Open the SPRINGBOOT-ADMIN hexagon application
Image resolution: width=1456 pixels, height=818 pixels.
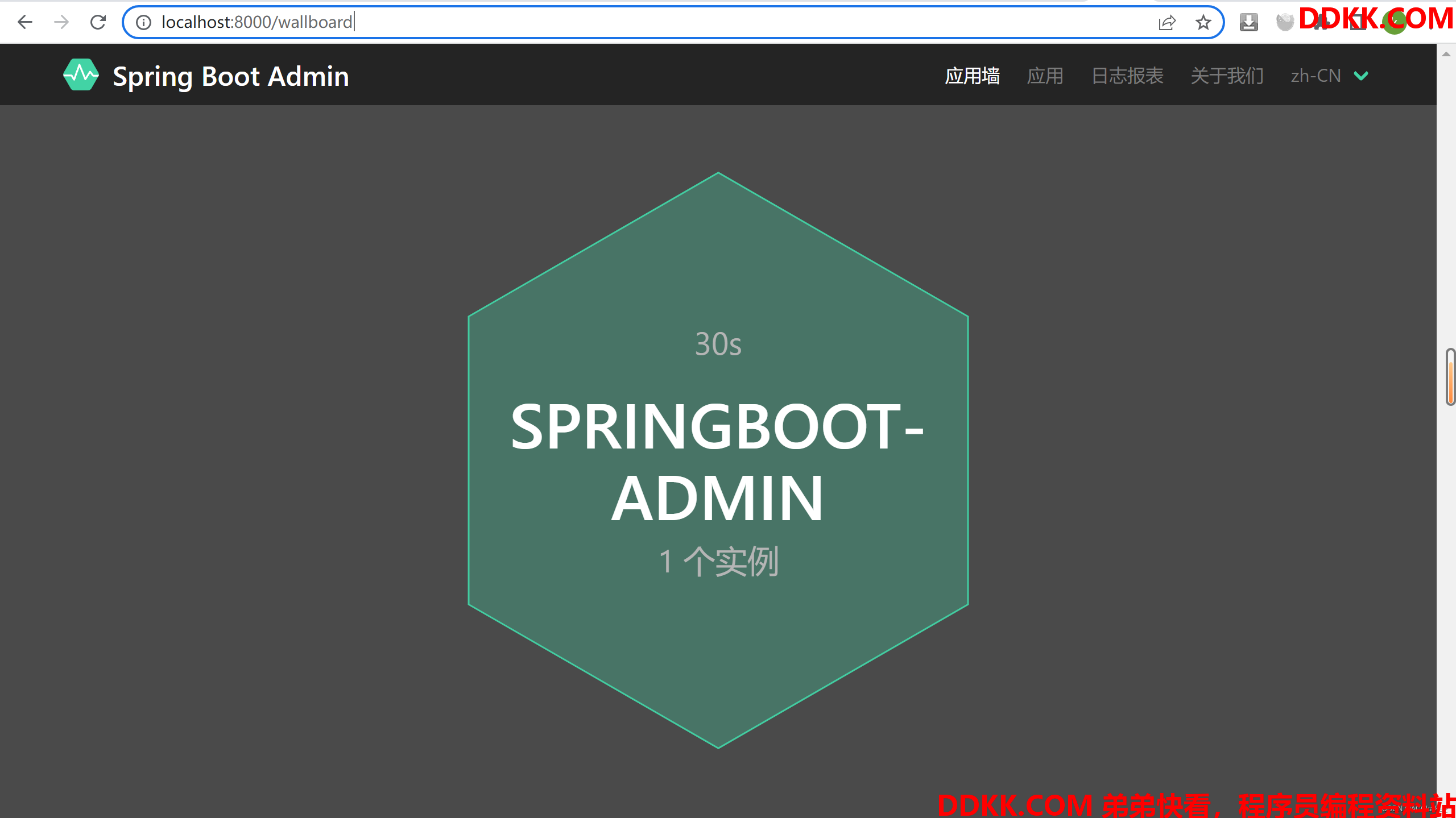[718, 460]
